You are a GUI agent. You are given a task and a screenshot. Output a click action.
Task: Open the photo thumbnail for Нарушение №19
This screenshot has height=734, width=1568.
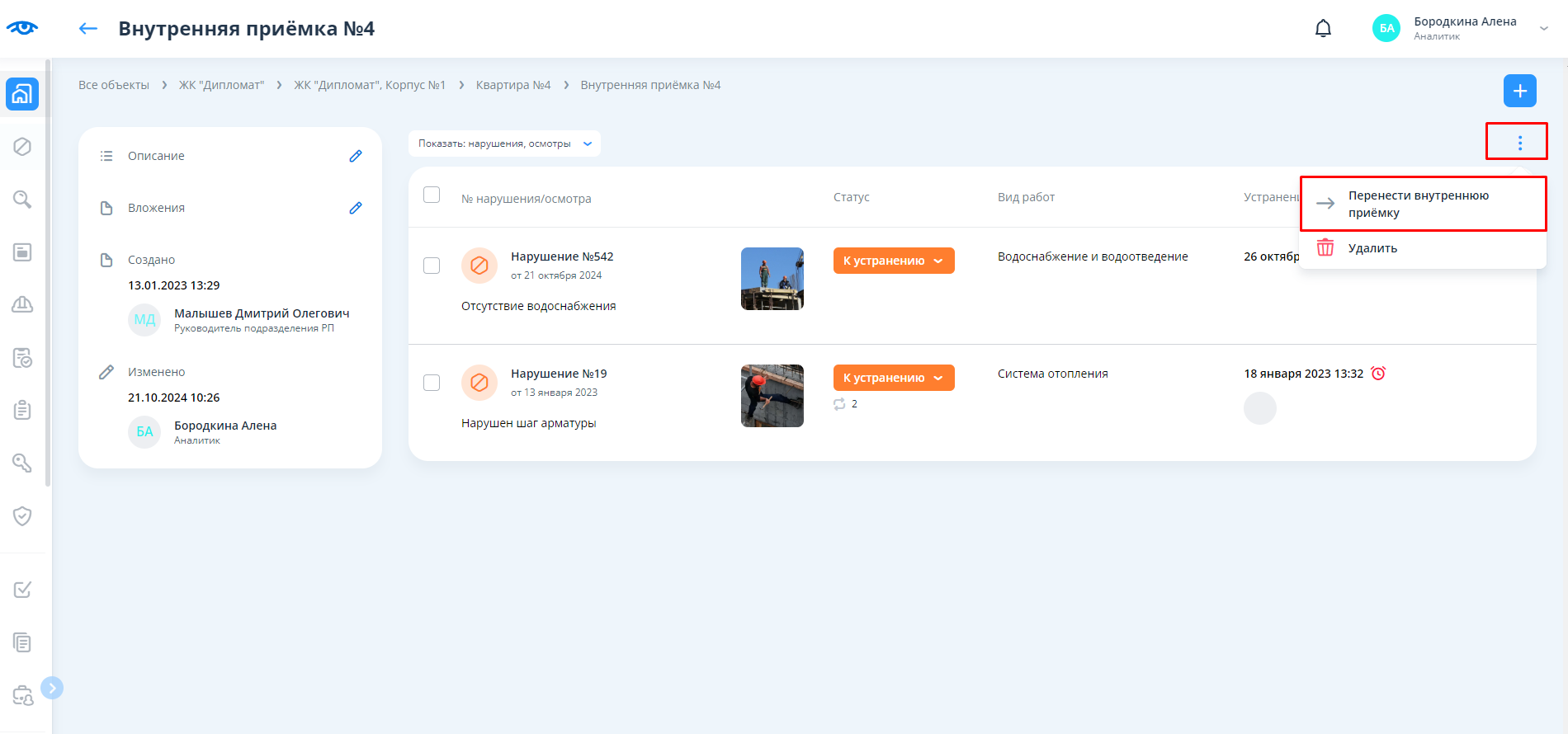pos(772,396)
